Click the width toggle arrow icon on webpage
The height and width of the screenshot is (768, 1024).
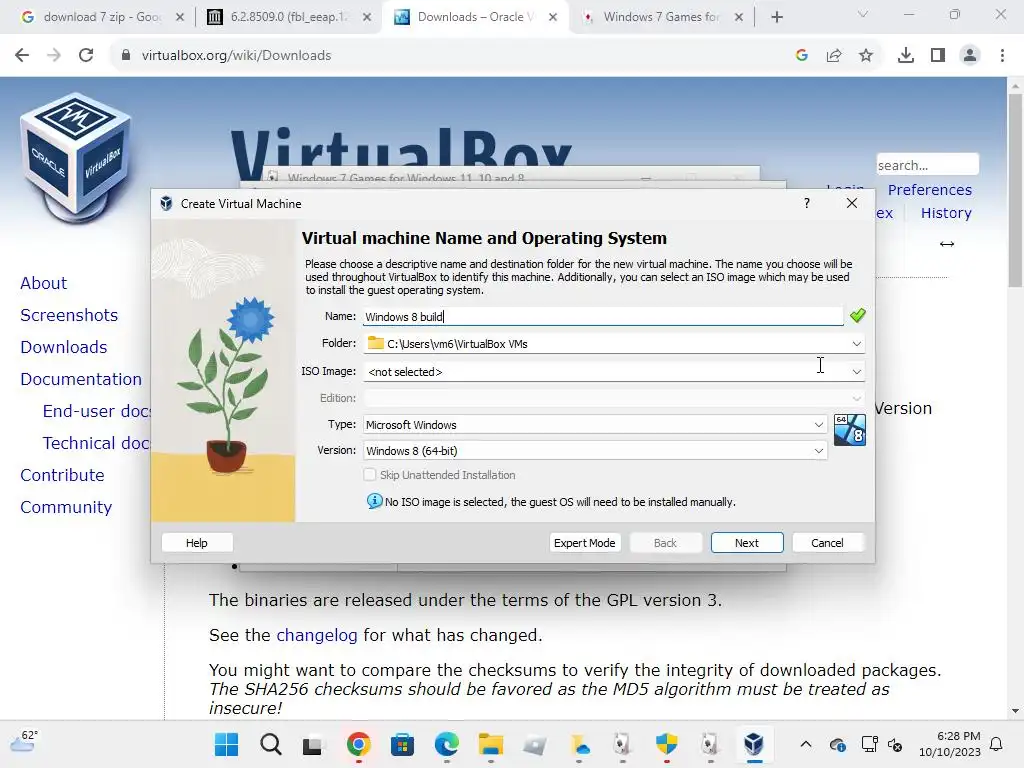pyautogui.click(x=947, y=244)
